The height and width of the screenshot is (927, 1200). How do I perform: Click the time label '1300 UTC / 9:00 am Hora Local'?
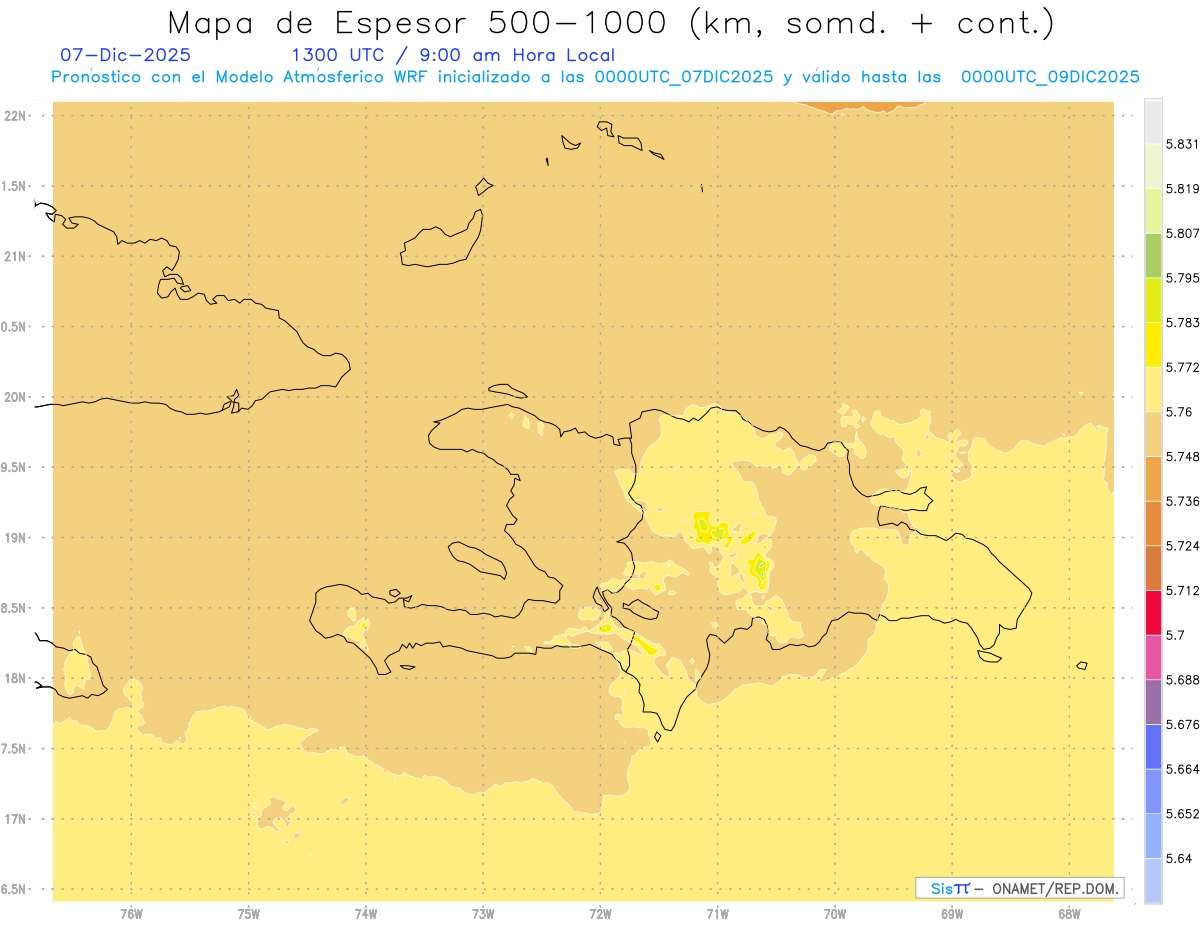coord(452,55)
